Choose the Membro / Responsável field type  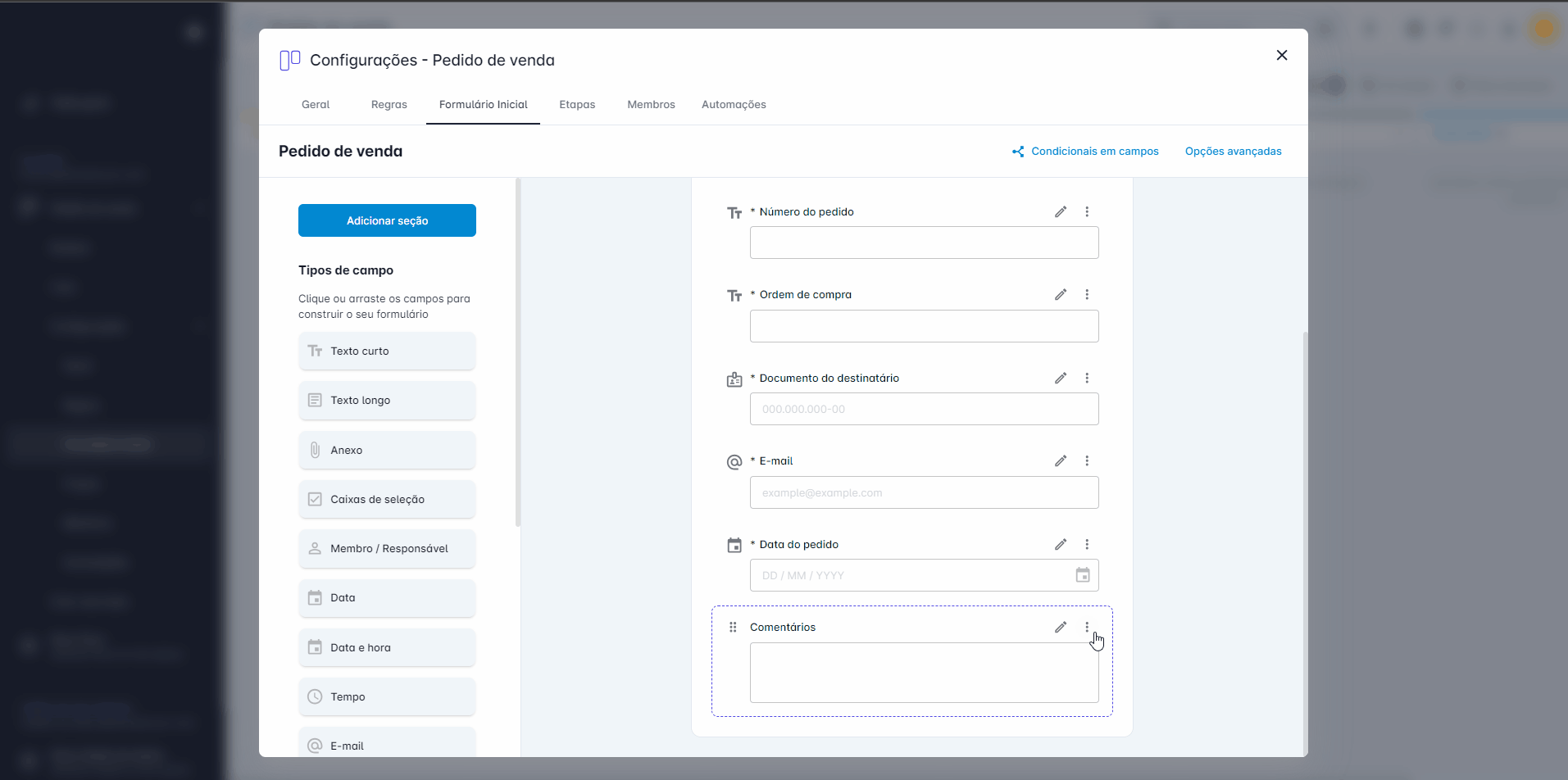point(387,549)
